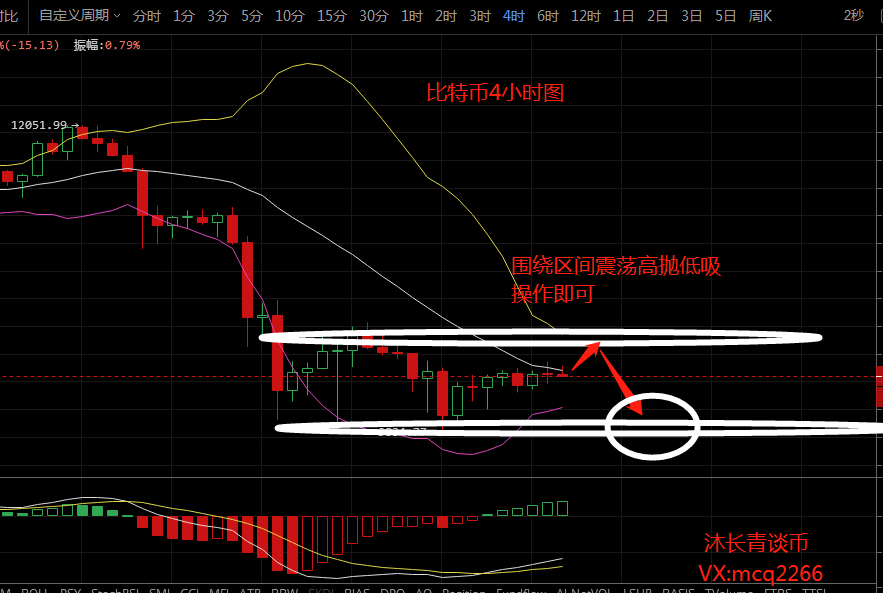Click the 12051.99 high price label
This screenshot has width=883, height=593.
click(39, 125)
